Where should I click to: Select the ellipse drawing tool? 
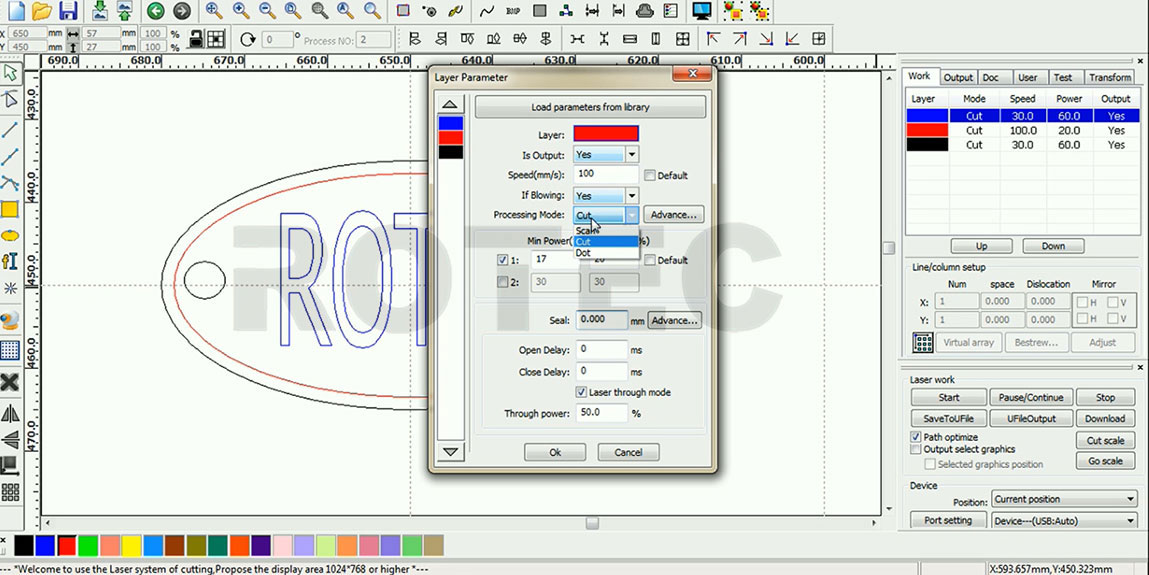10,235
